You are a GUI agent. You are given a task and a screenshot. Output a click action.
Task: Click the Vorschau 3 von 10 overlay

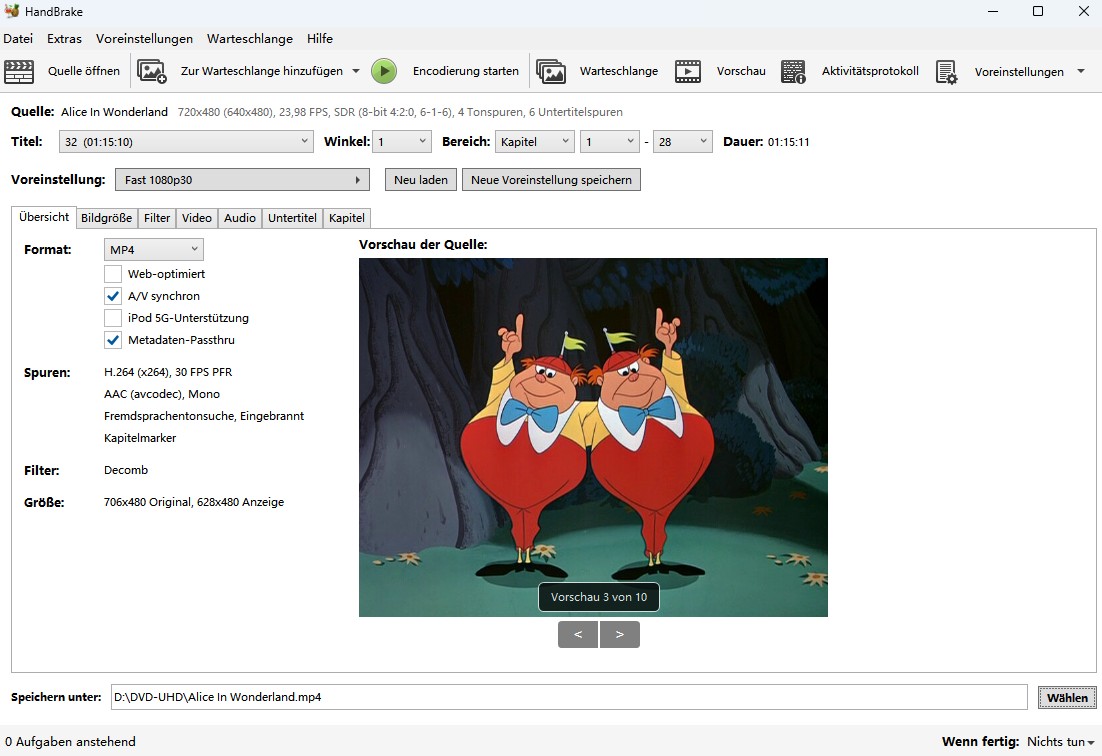(599, 597)
